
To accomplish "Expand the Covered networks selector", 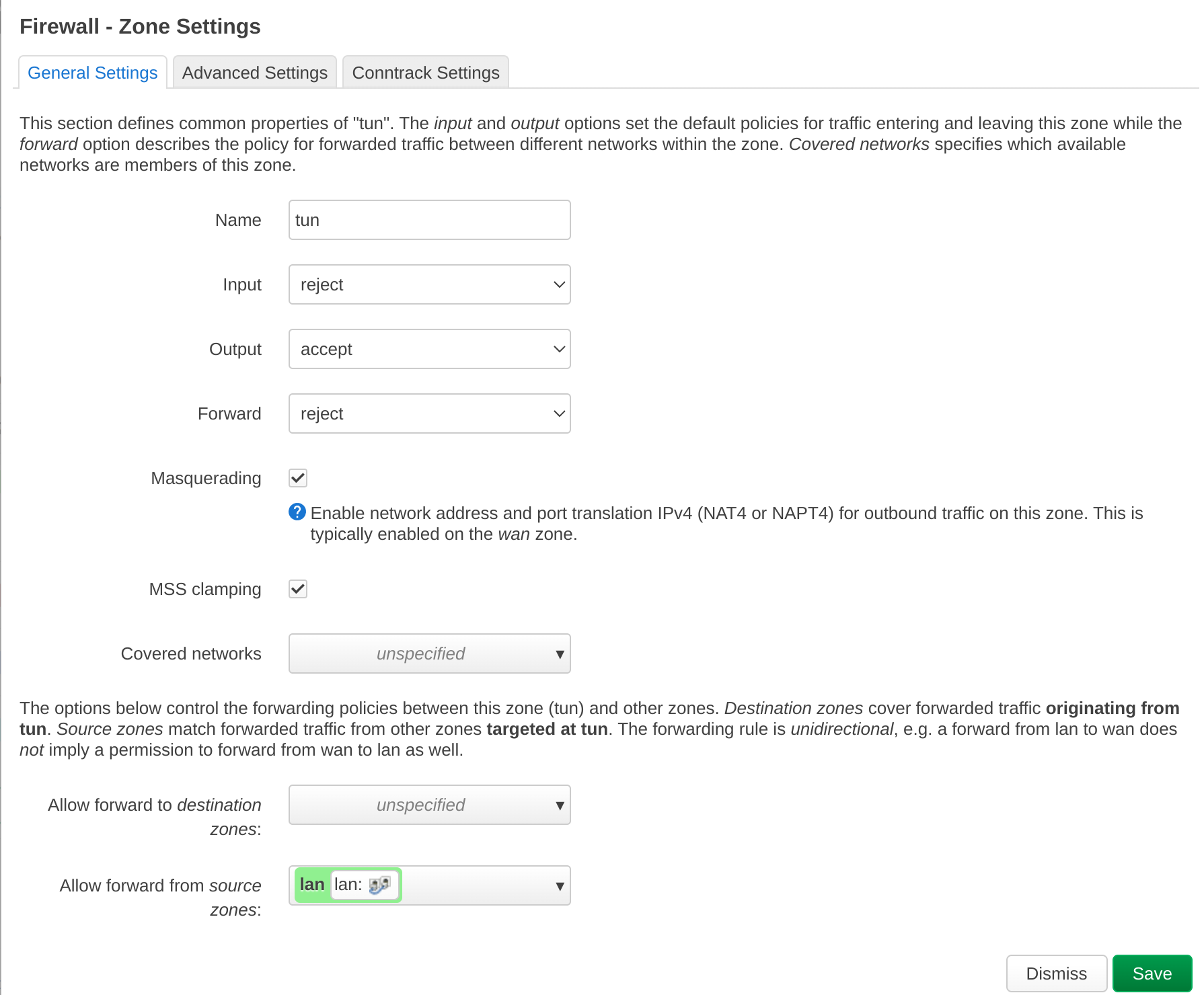I will point(429,653).
